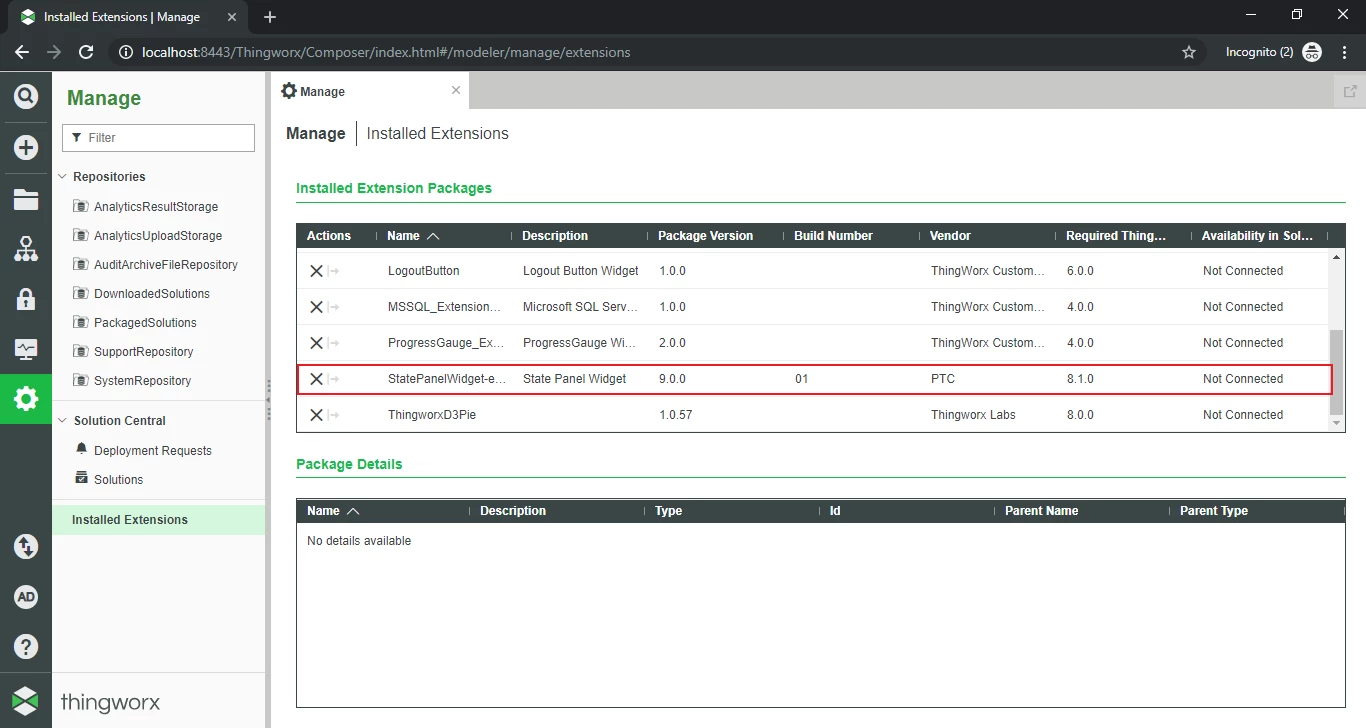
Task: Open the Browse folder icon
Action: click(x=26, y=199)
